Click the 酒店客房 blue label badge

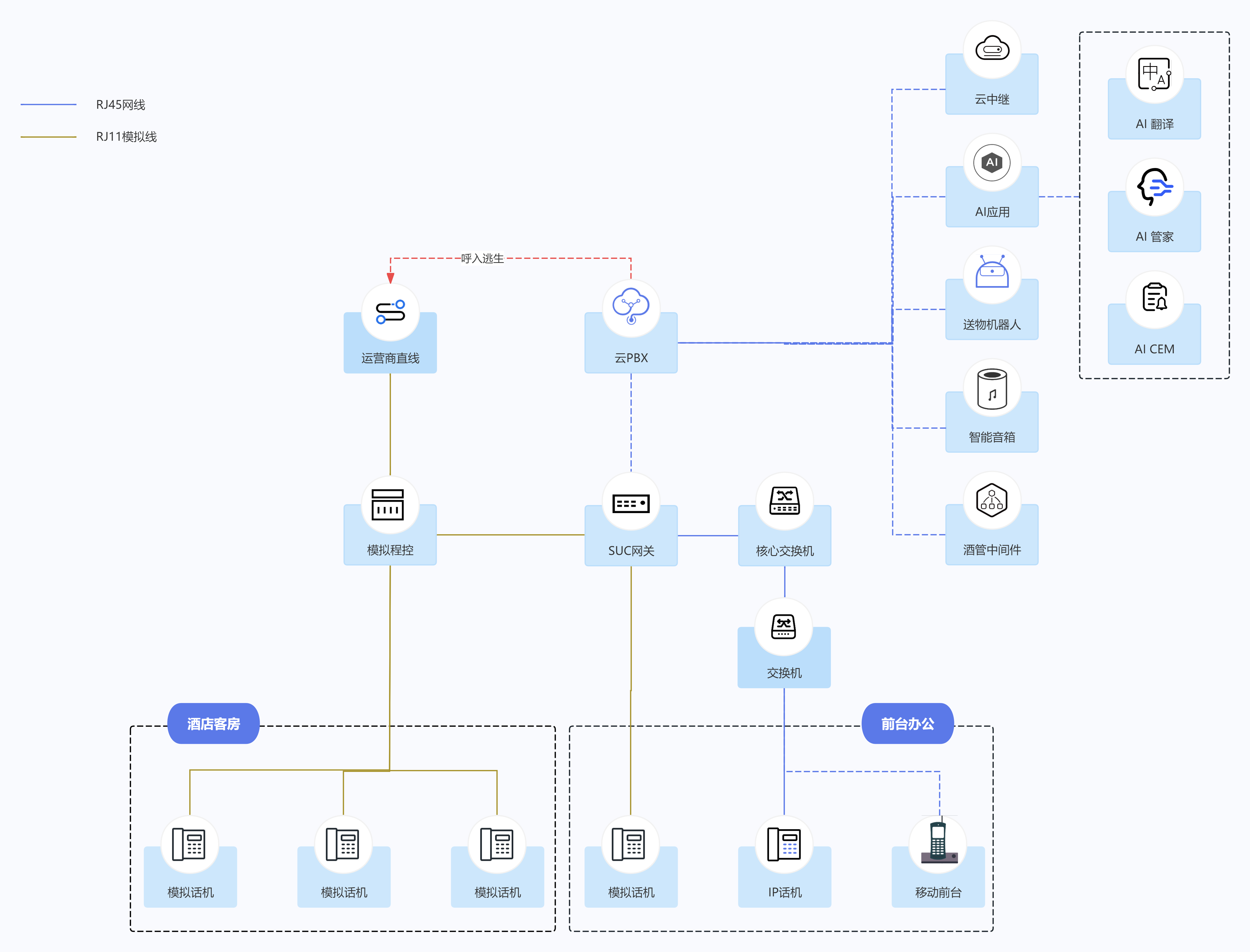pos(214,724)
